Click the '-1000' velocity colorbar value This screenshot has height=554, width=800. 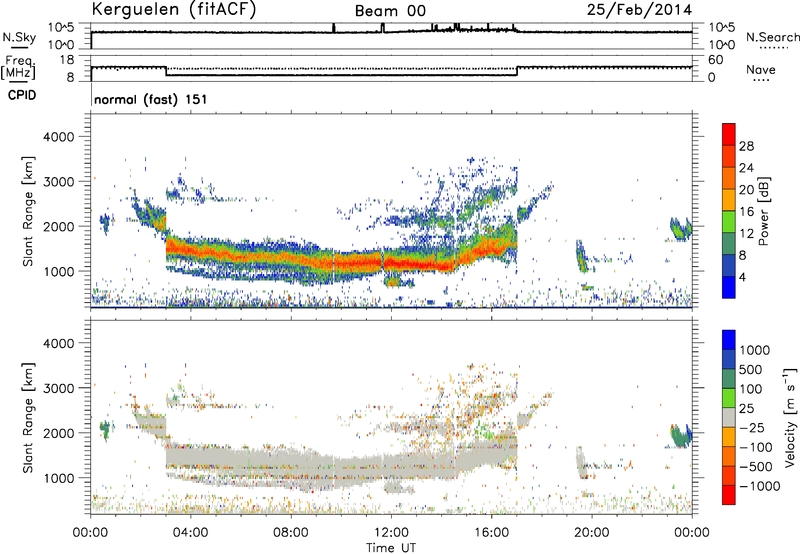click(x=759, y=486)
